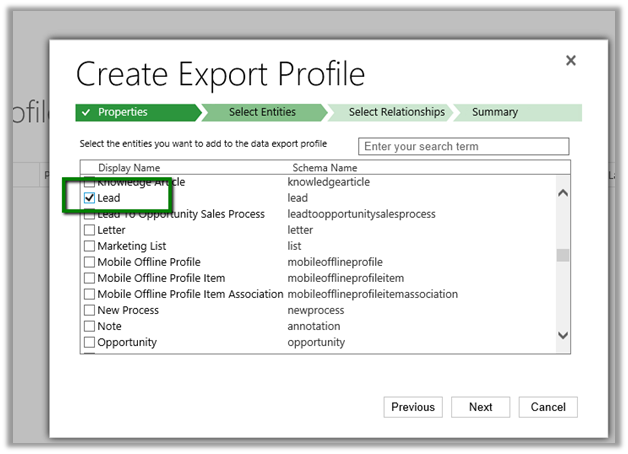Select the Mobile Offline Profile Item checkbox
The height and width of the screenshot is (454, 628).
tap(90, 278)
